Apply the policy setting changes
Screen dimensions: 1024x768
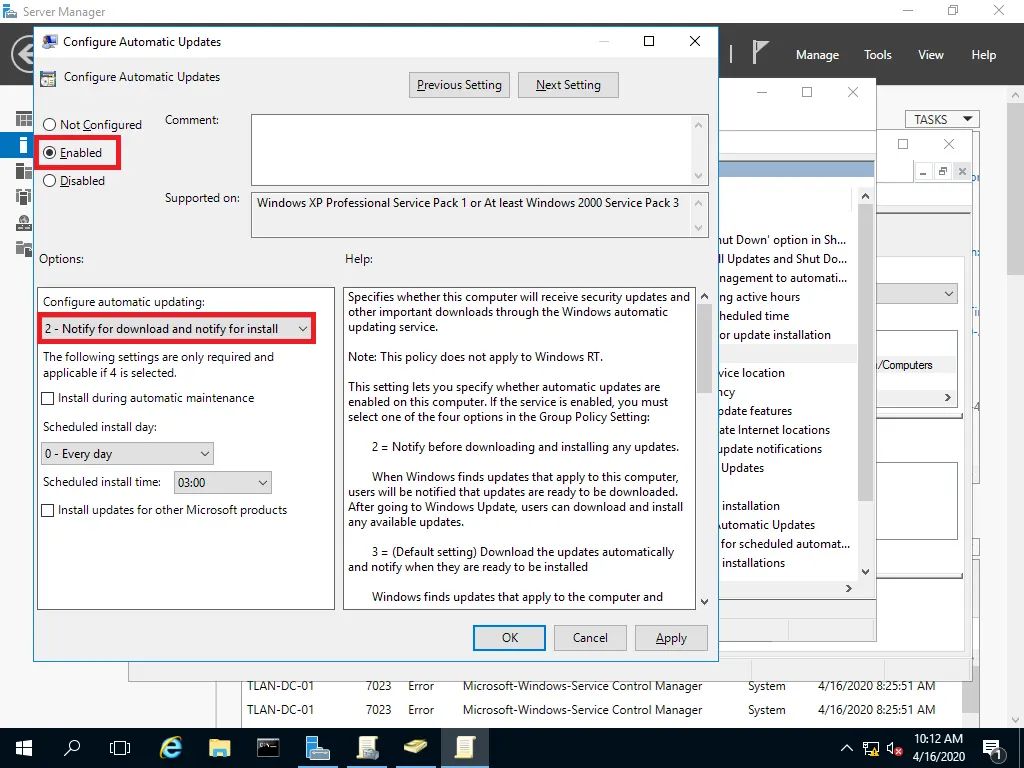click(x=671, y=638)
